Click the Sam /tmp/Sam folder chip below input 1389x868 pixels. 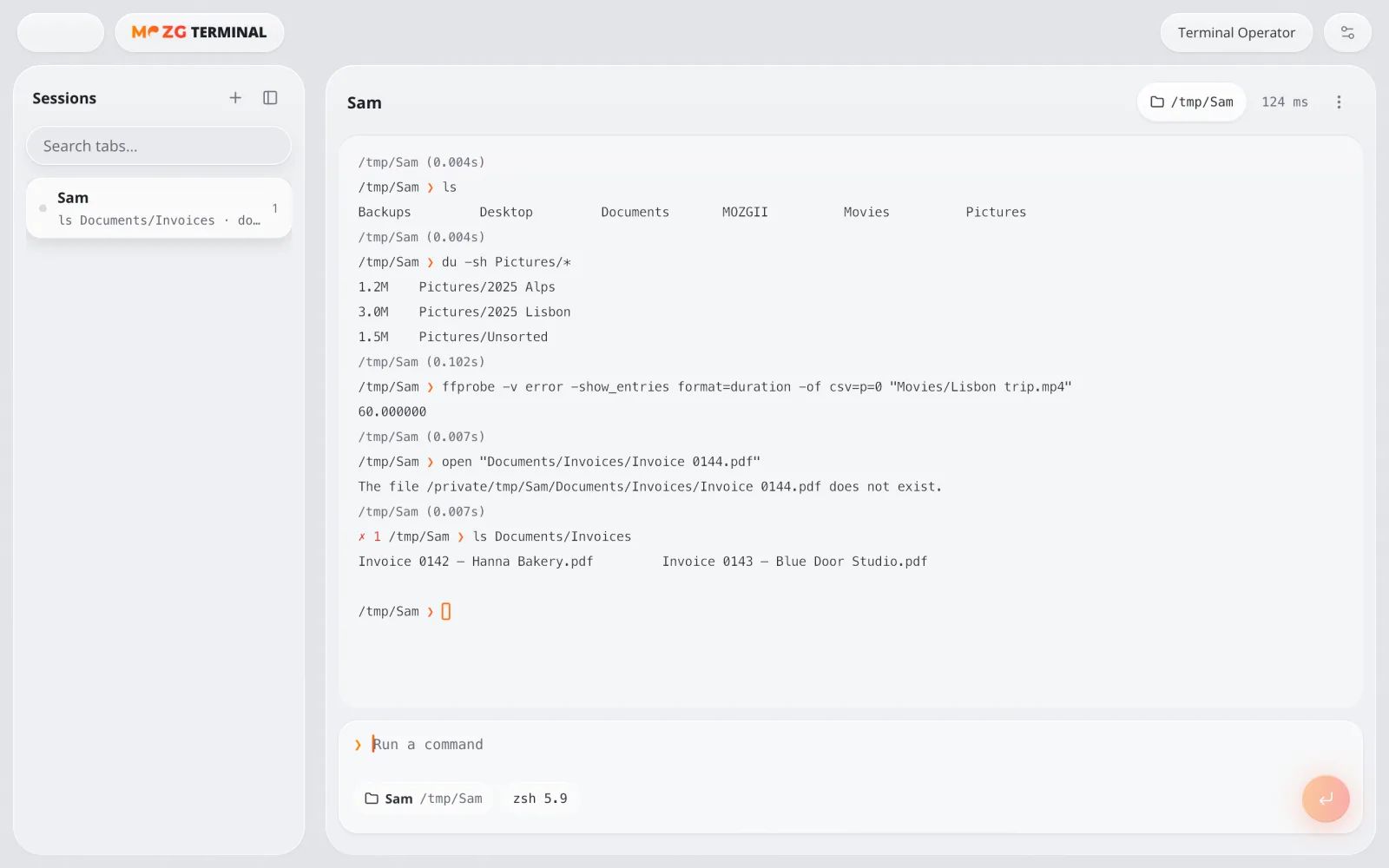[424, 799]
